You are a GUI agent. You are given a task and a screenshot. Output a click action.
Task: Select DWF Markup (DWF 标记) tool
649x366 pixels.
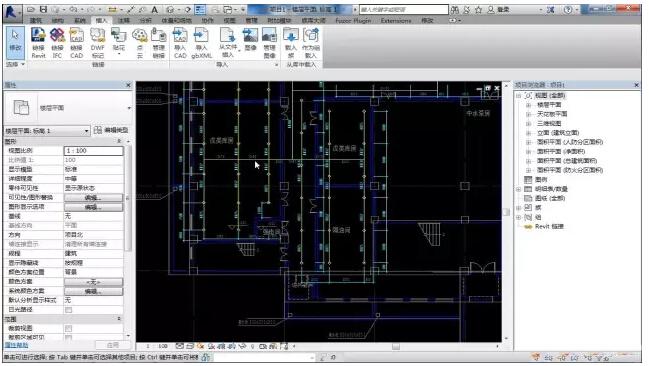coord(98,43)
